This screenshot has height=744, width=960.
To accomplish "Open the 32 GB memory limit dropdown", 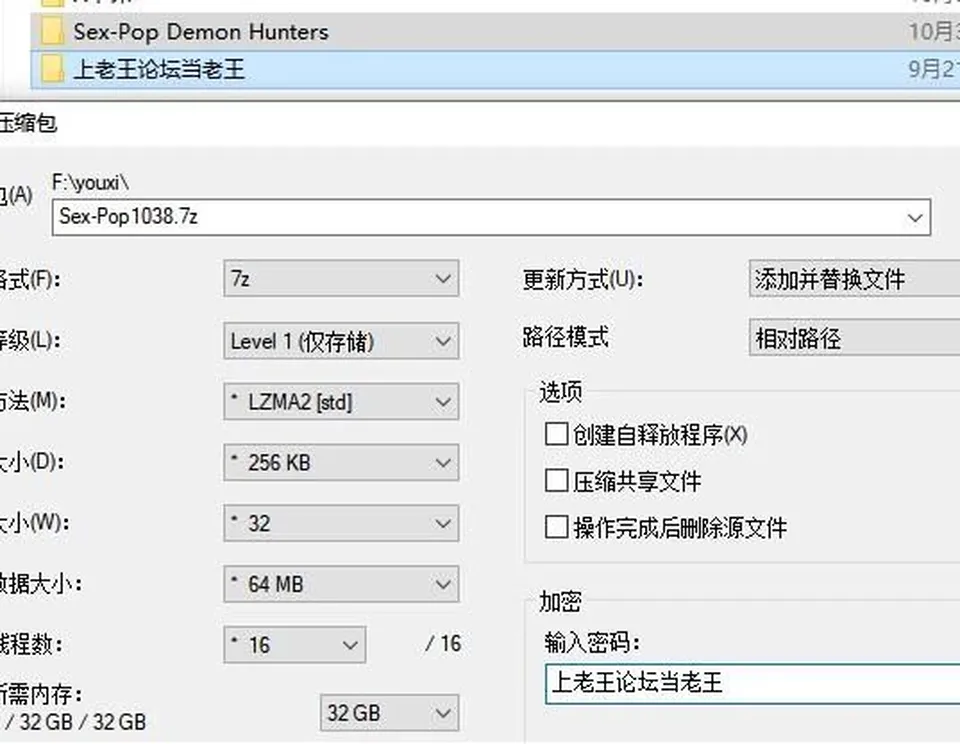I will [x=389, y=713].
